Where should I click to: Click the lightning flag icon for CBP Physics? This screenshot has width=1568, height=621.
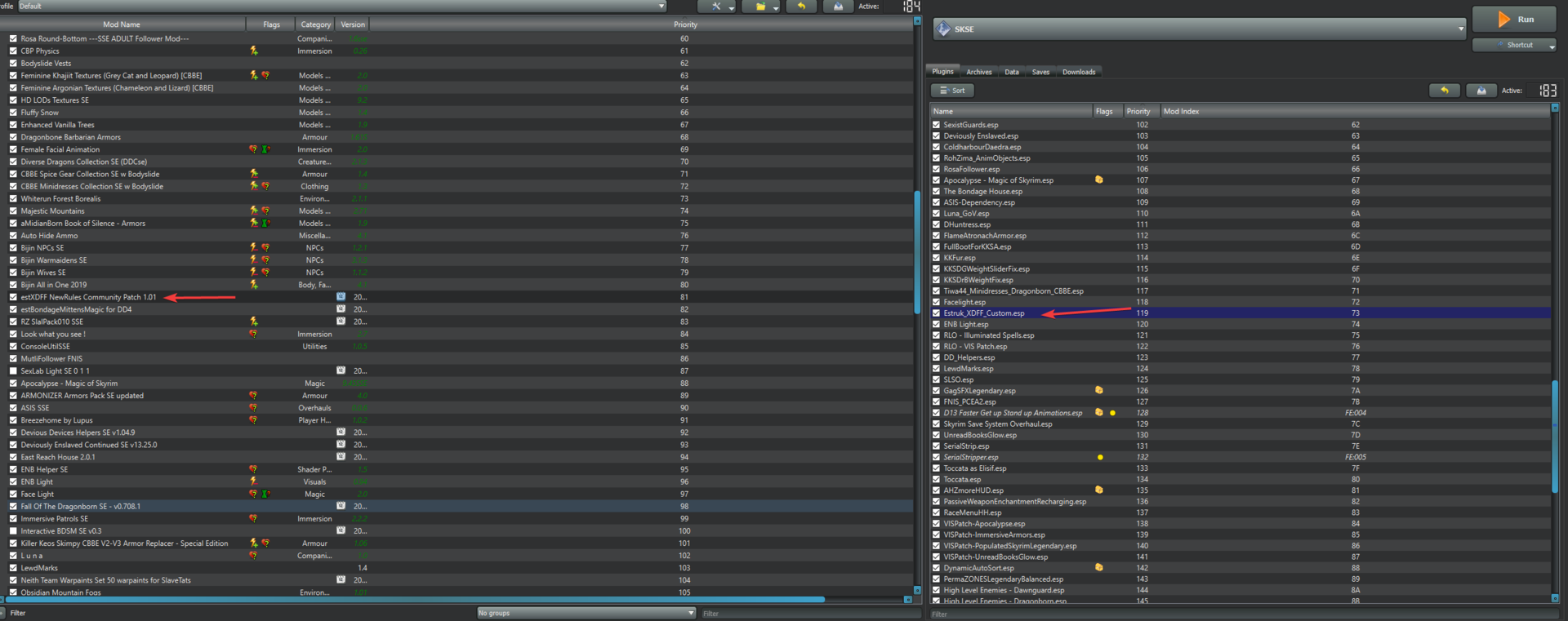[x=254, y=51]
